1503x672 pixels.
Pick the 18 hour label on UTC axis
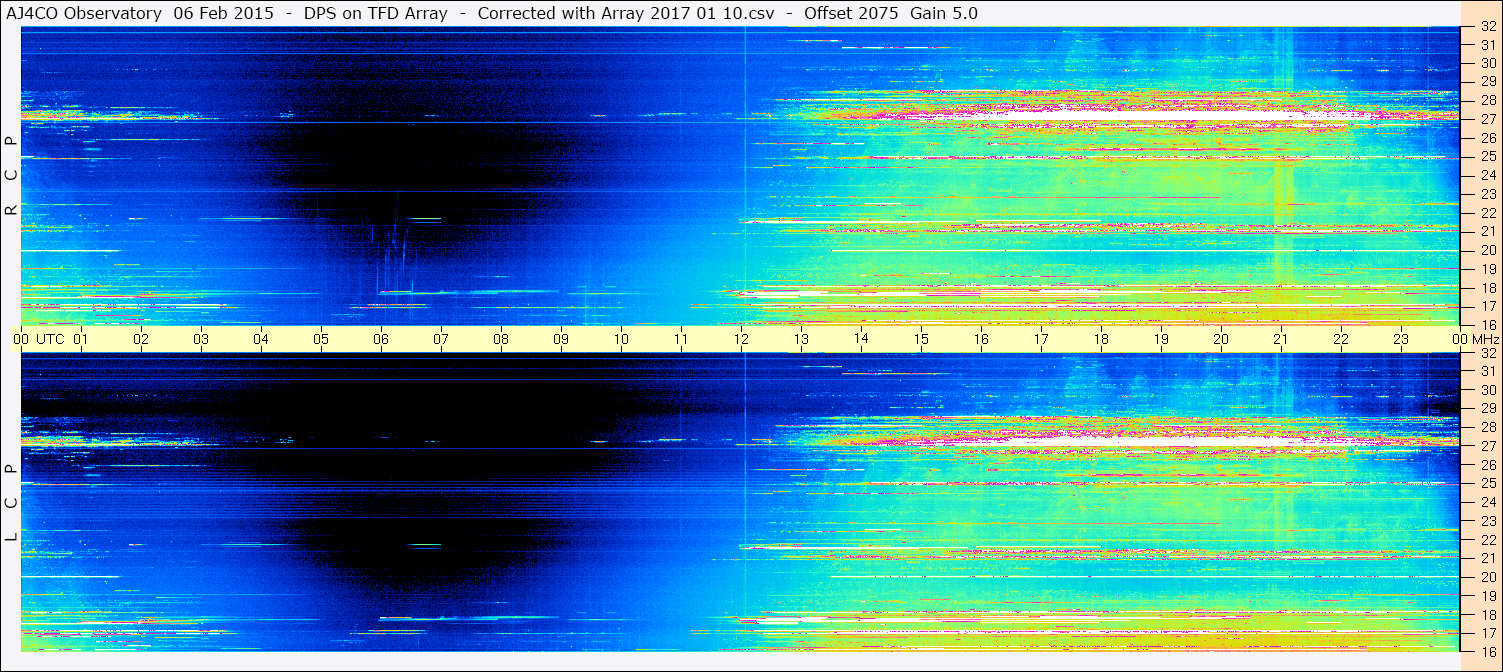pos(1101,339)
